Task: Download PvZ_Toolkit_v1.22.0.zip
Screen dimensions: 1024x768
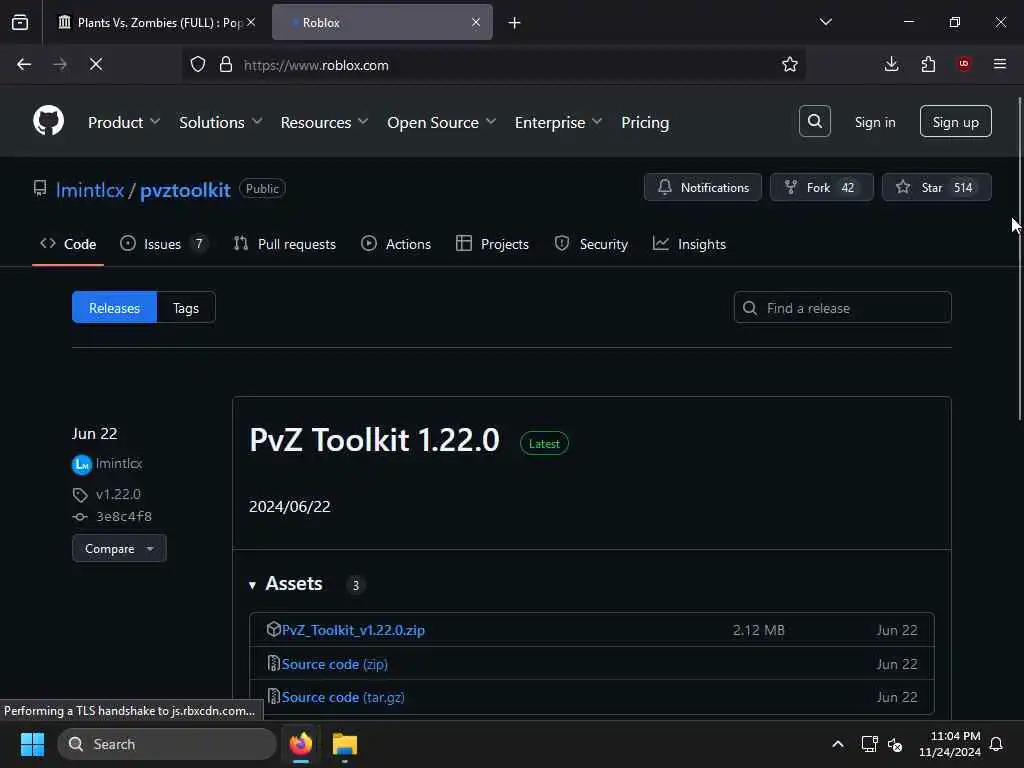Action: (x=353, y=630)
